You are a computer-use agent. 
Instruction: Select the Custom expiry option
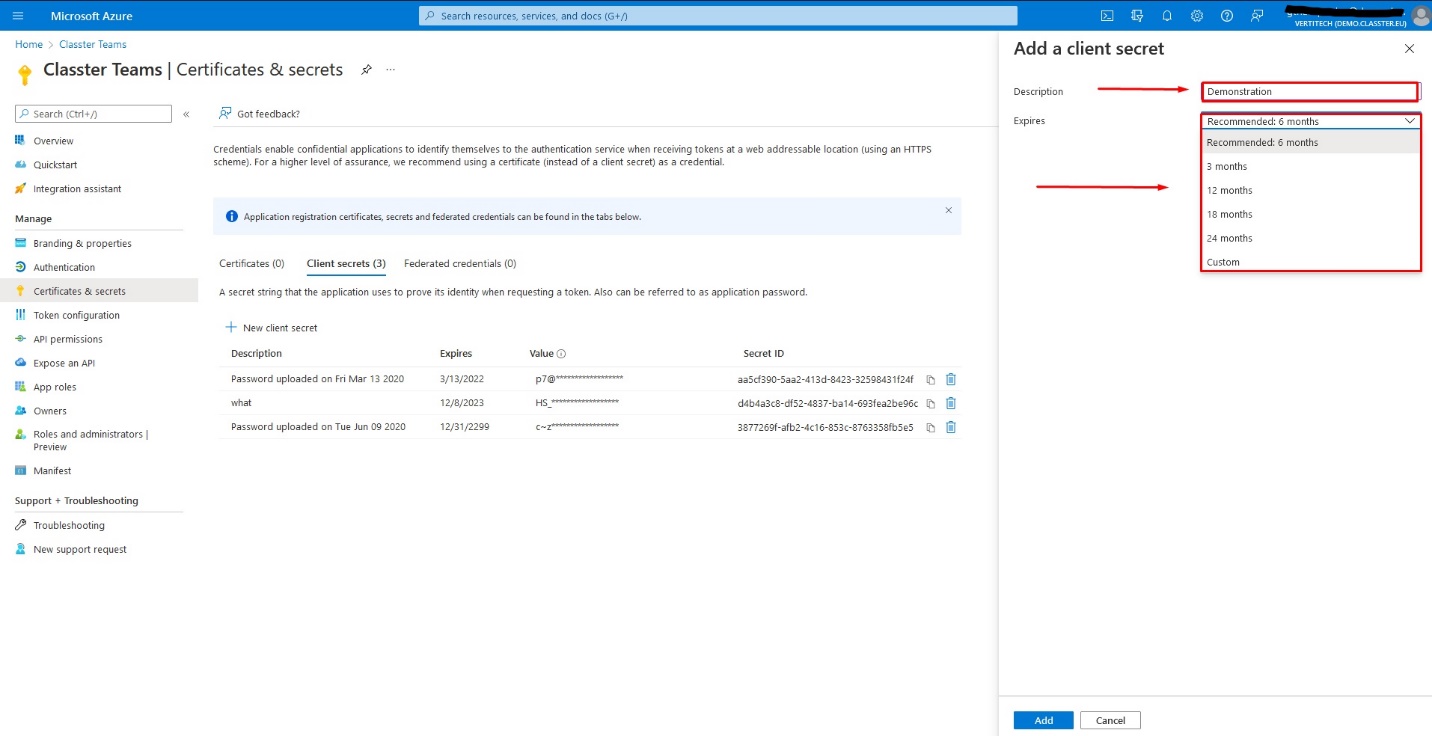point(1311,261)
